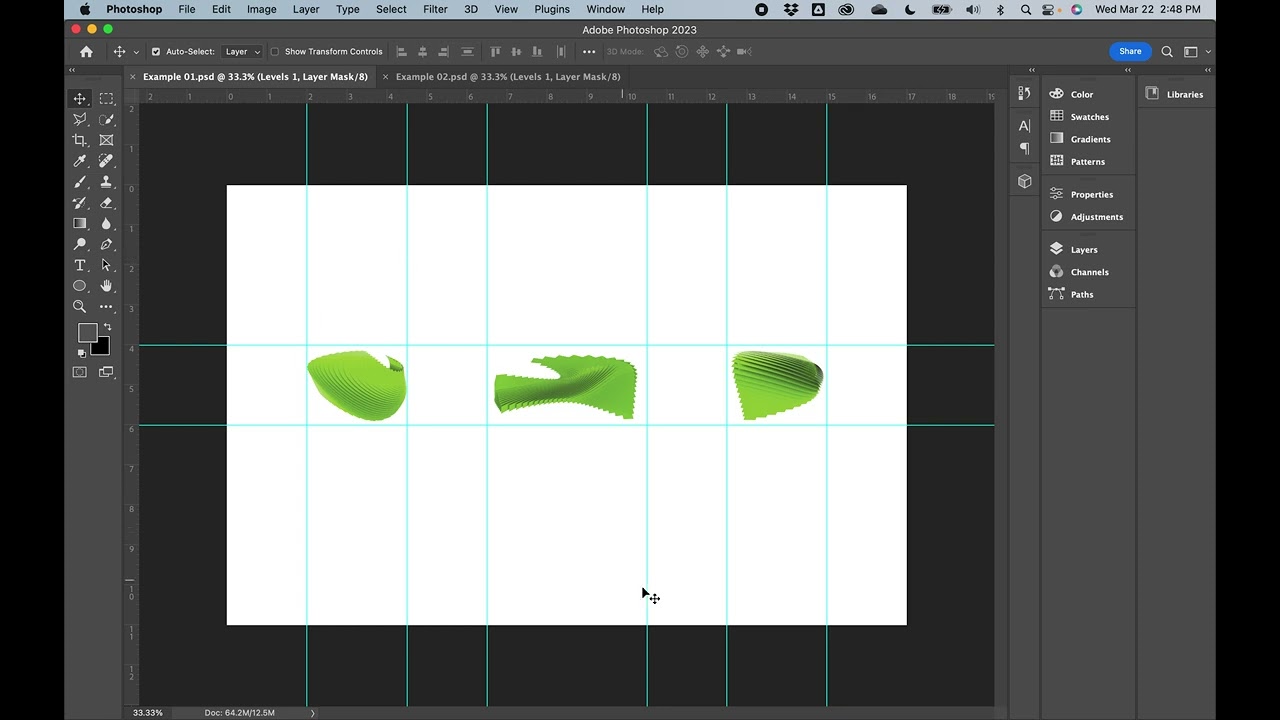Enable Show Transform Controls checkbox
This screenshot has width=1280, height=720.
point(275,52)
